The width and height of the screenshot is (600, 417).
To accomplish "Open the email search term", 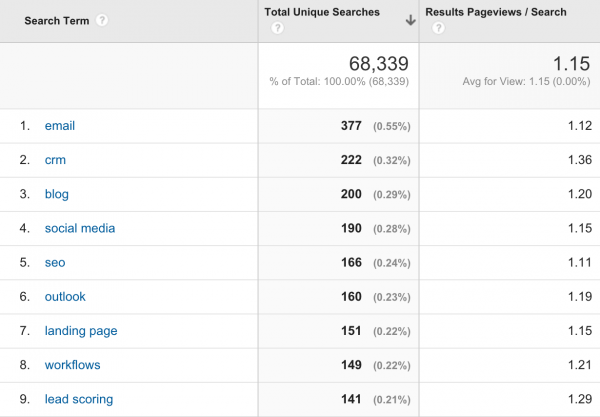I will [x=60, y=126].
